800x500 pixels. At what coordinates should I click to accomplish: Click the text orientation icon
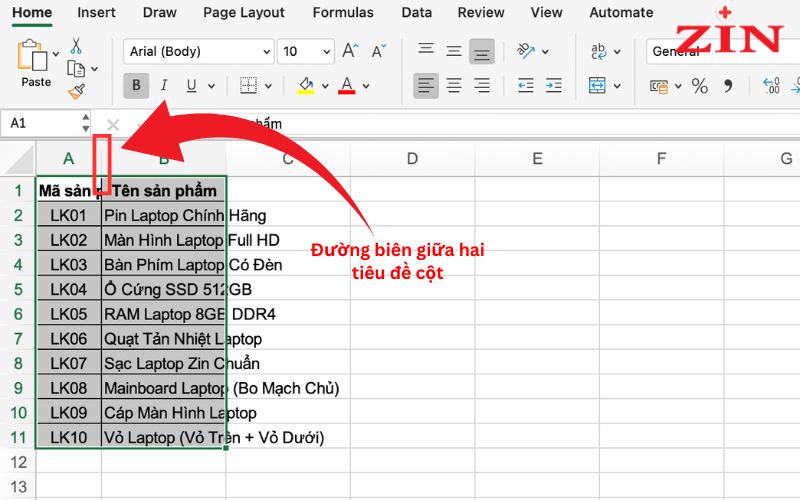[x=526, y=51]
